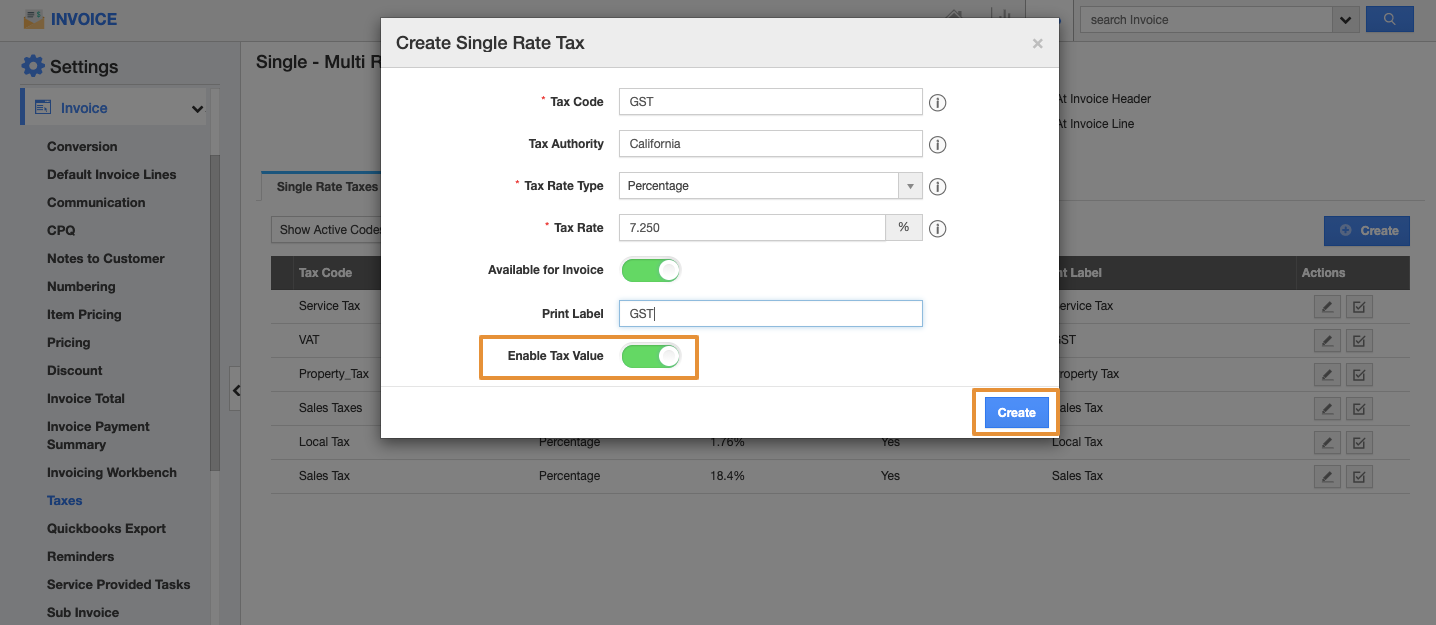The image size is (1436, 625).
Task: Collapse the Invoice settings section
Action: click(197, 109)
